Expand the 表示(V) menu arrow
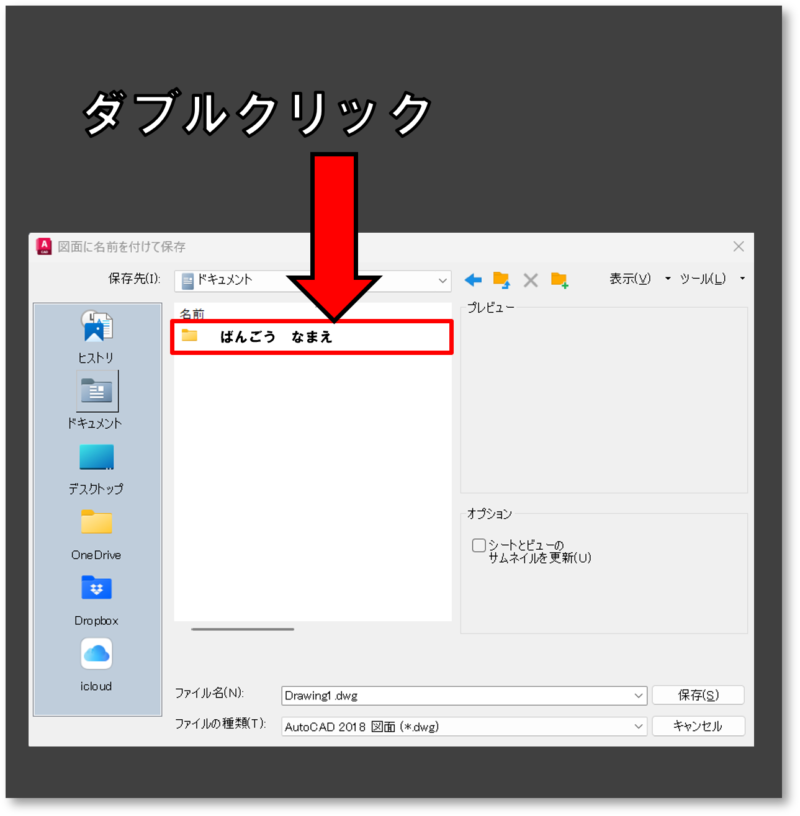Screen dimensions: 800x816 (668, 279)
